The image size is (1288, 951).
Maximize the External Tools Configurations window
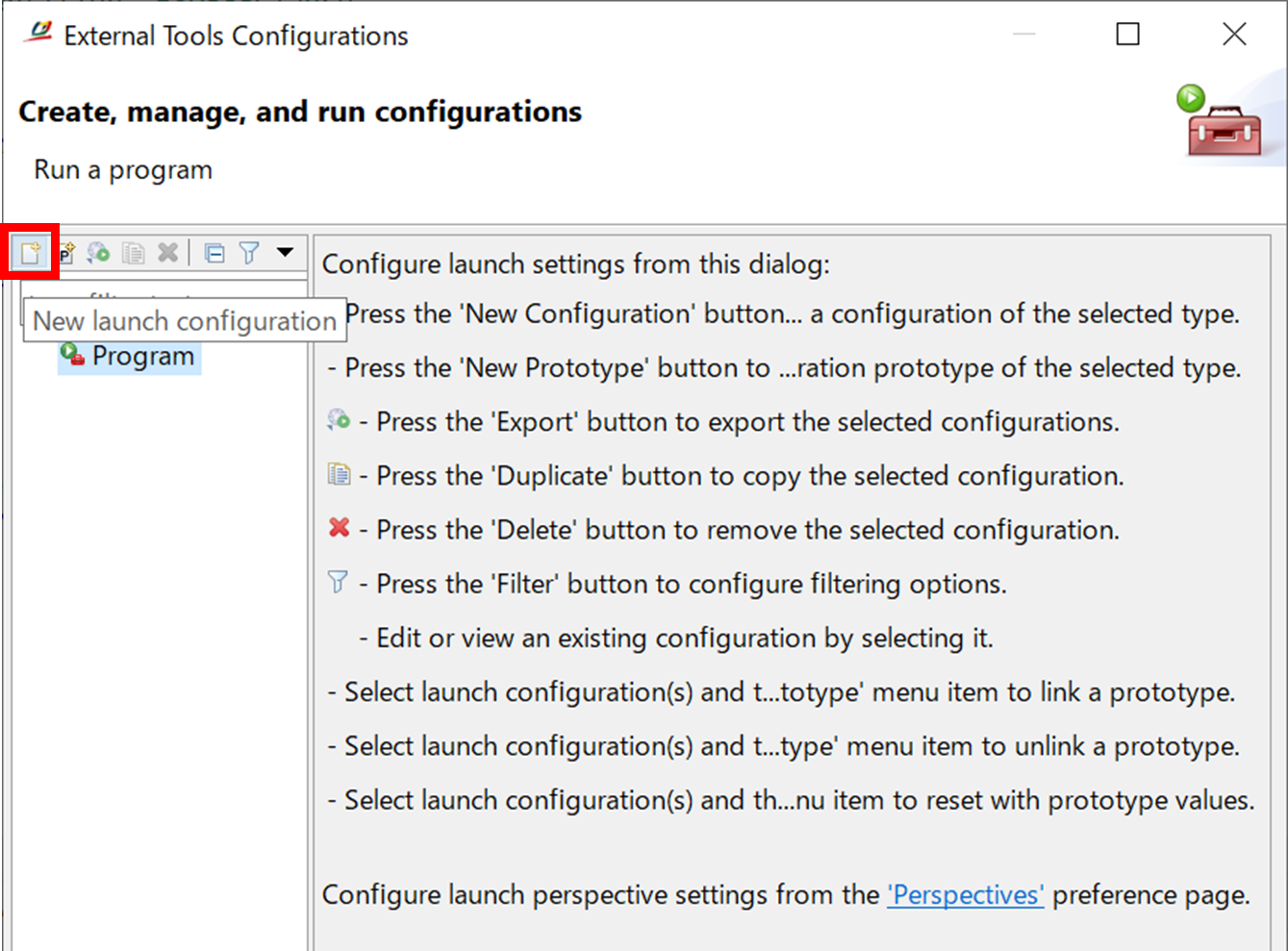click(x=1127, y=35)
